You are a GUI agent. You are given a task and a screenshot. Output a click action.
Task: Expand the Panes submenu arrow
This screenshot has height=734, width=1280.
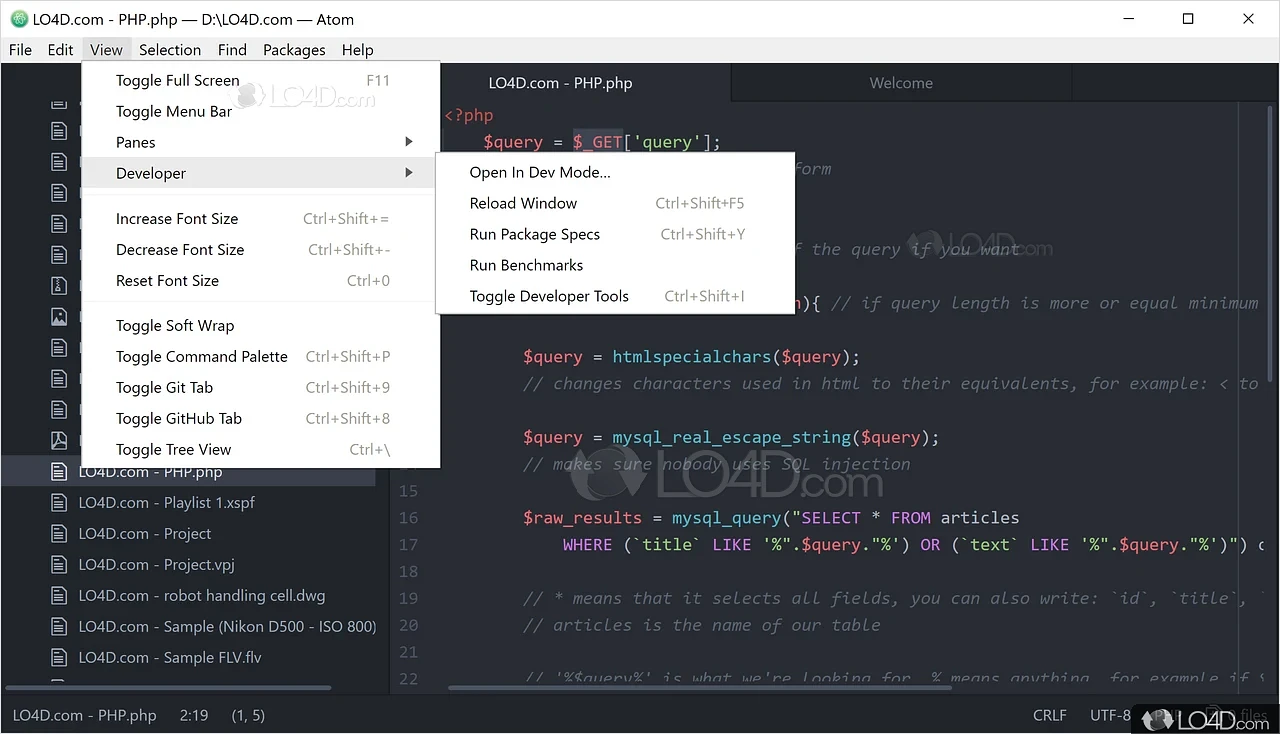(408, 142)
